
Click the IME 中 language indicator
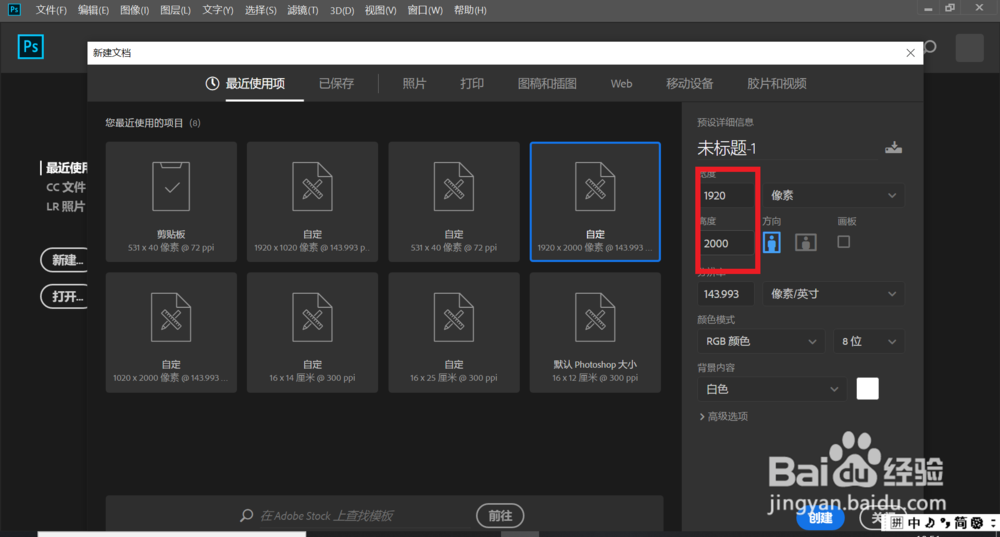915,523
